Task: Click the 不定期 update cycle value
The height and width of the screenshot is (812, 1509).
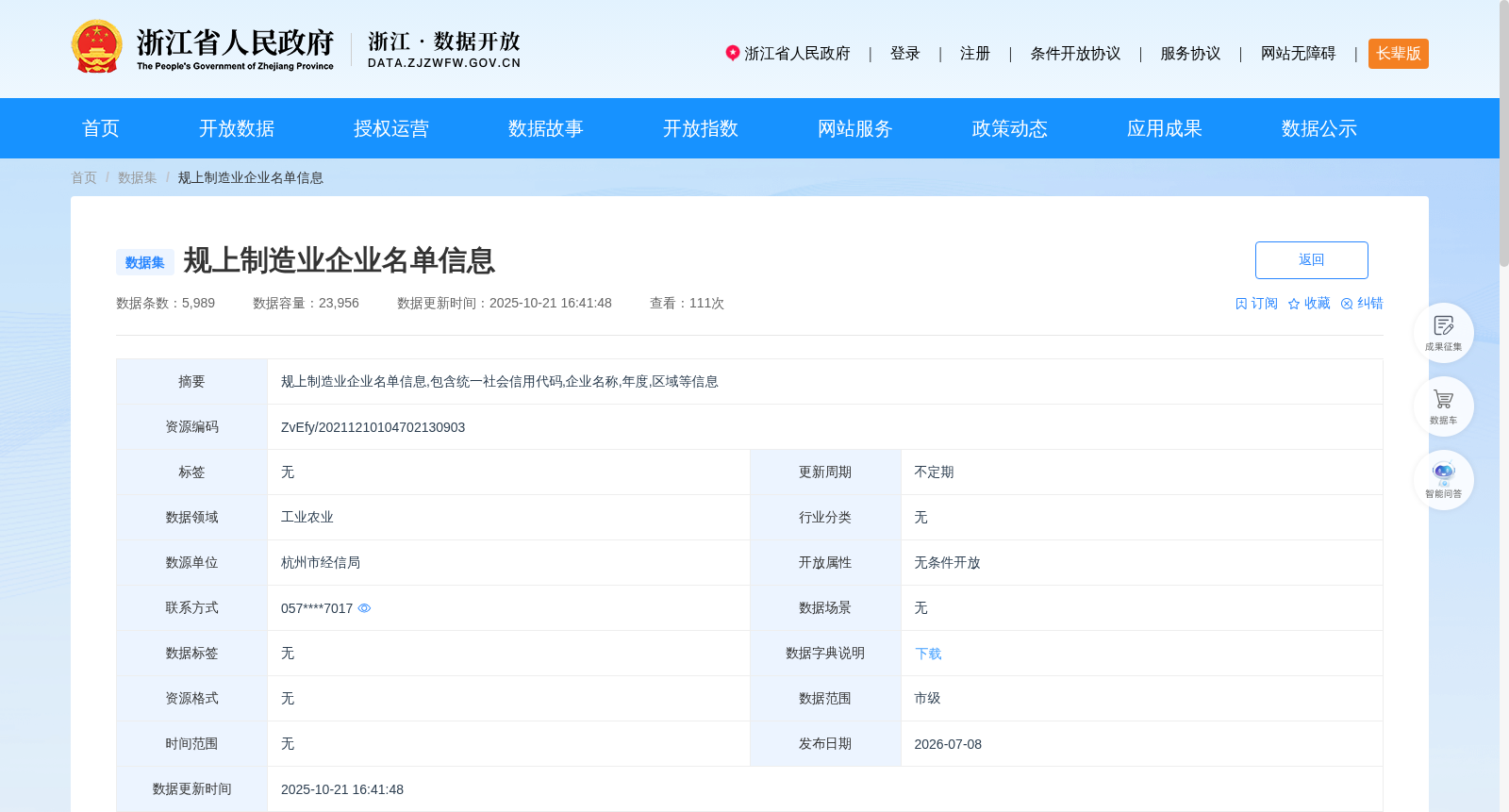Action: click(x=934, y=472)
